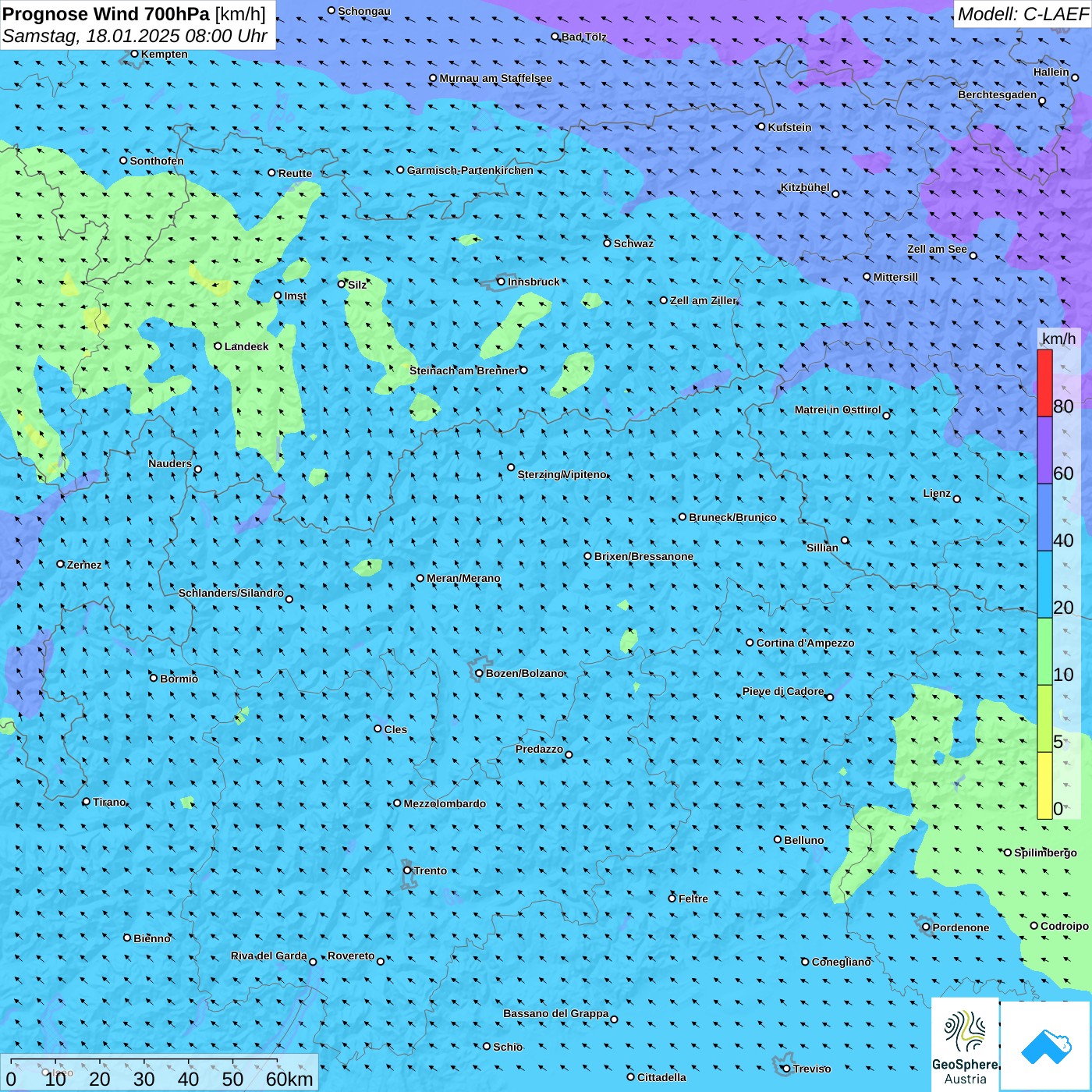Click the 'Predazzo' label
The image size is (1092, 1092).
point(539,749)
